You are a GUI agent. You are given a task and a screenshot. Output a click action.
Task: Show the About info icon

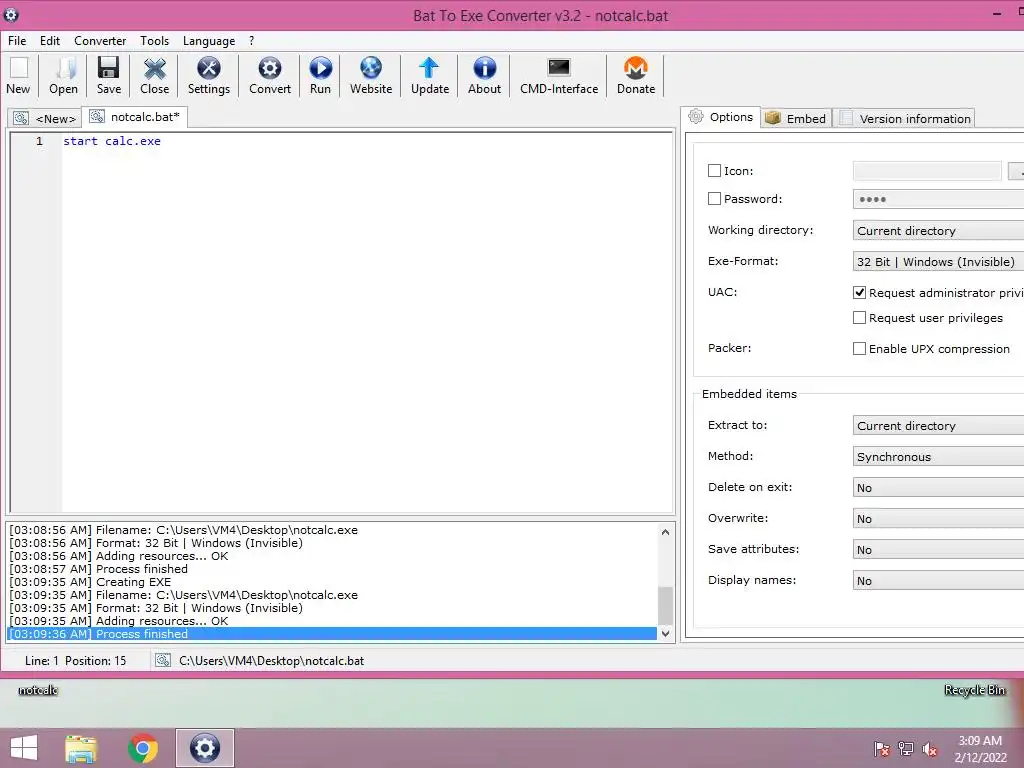click(x=485, y=76)
